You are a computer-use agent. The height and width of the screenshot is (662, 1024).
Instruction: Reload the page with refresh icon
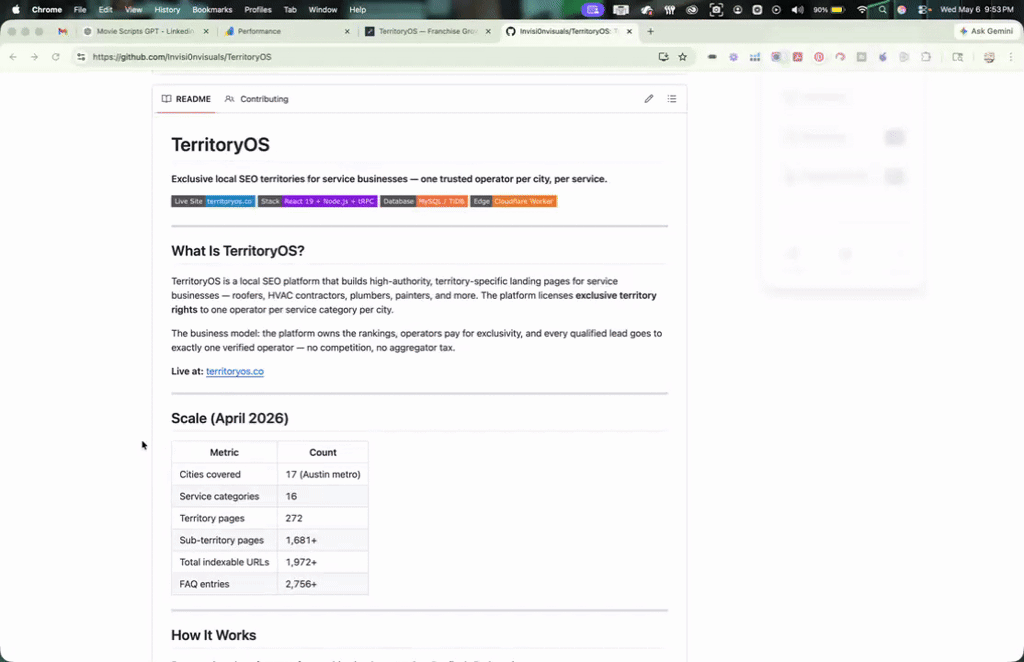tap(56, 57)
